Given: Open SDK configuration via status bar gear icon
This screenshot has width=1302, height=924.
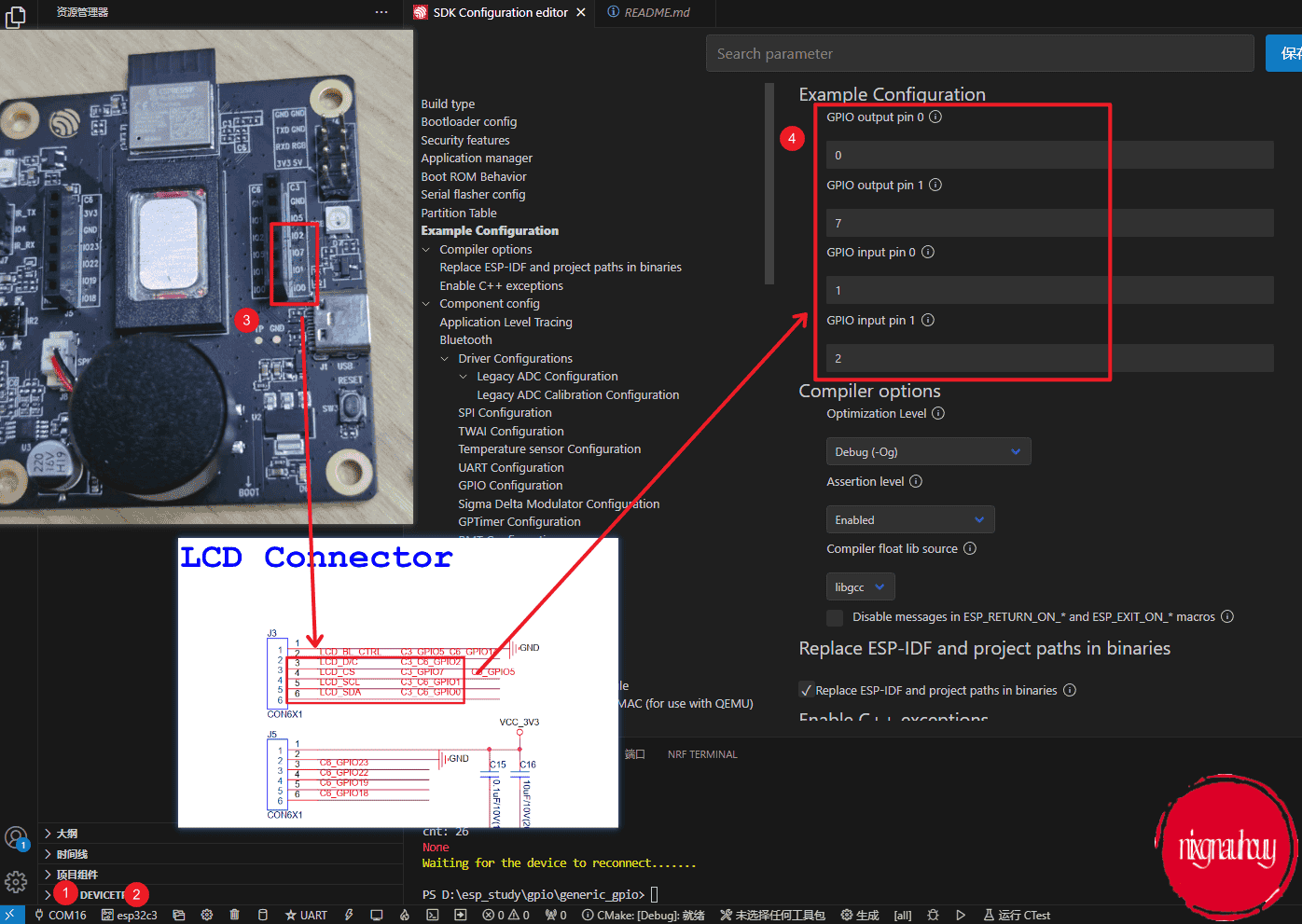Looking at the screenshot, I should 207,915.
